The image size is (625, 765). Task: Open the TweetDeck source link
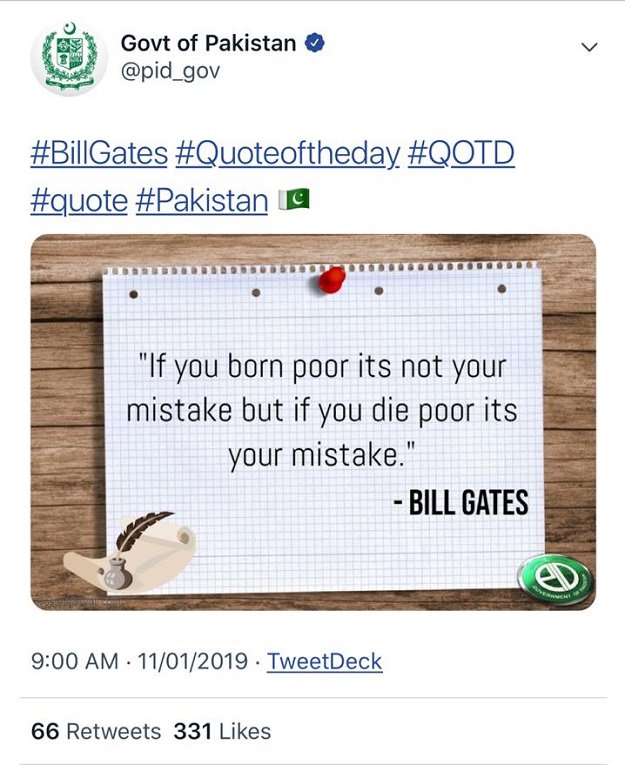coord(324,662)
